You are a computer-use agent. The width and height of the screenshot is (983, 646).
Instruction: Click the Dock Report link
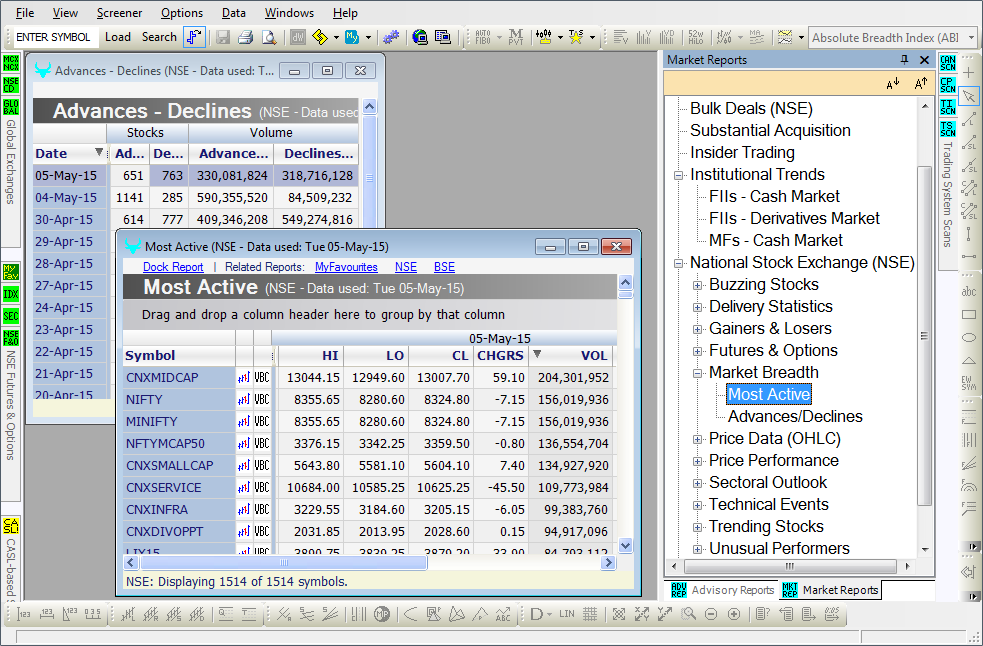pyautogui.click(x=173, y=267)
